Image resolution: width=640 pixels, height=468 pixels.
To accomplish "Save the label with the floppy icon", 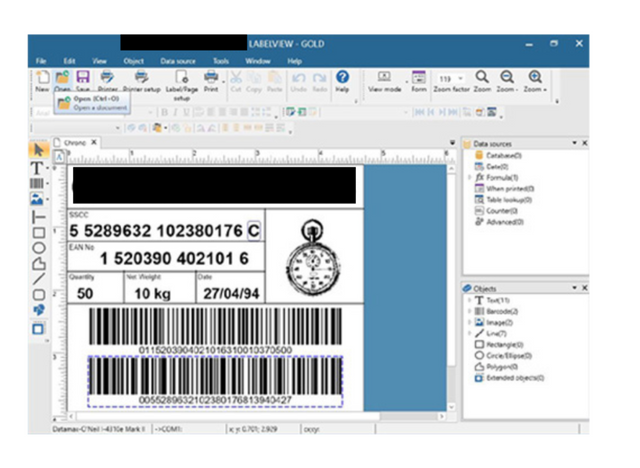I will 83,81.
